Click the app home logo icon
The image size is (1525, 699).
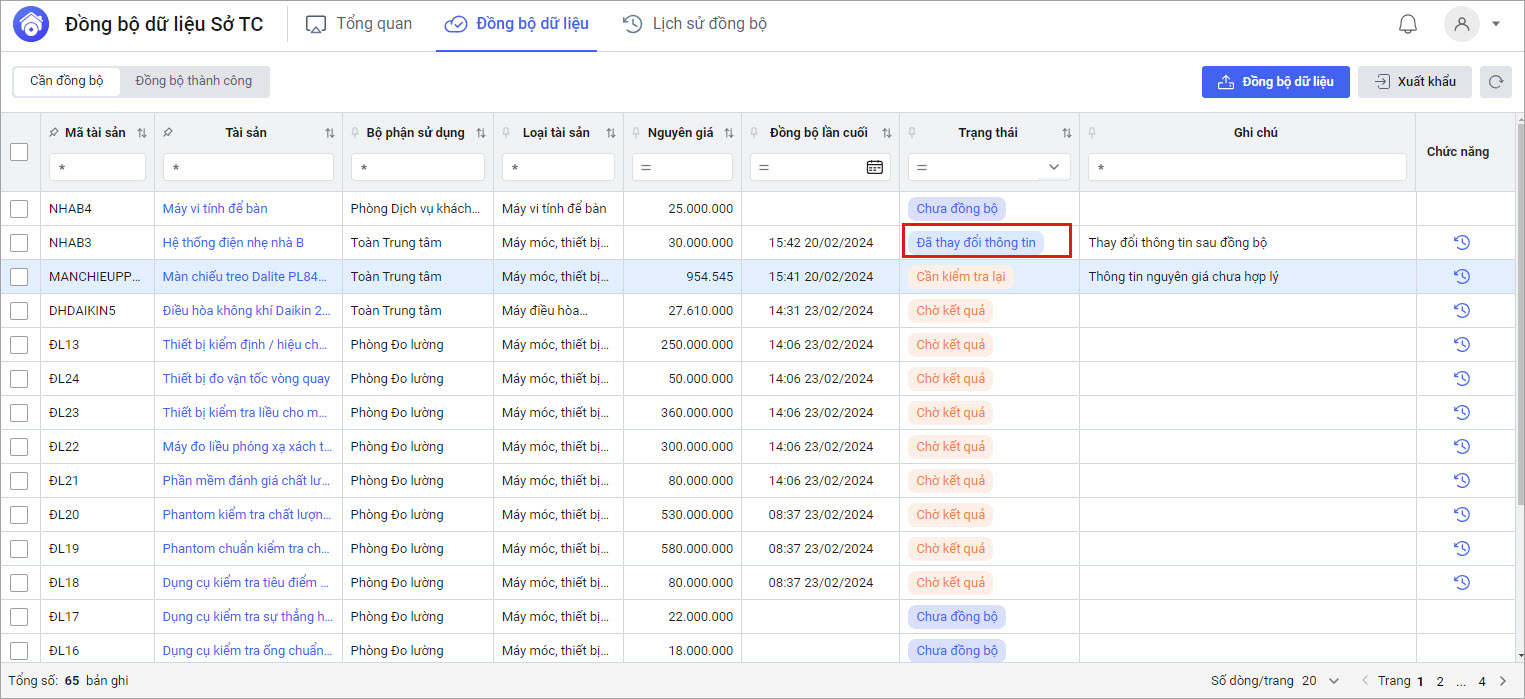30,24
